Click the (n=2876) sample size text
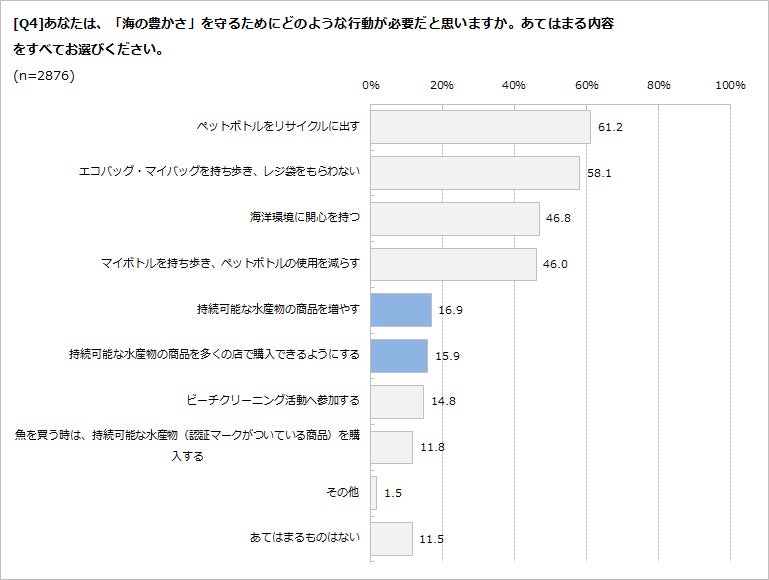Screen dimensions: 769x580 [45, 75]
